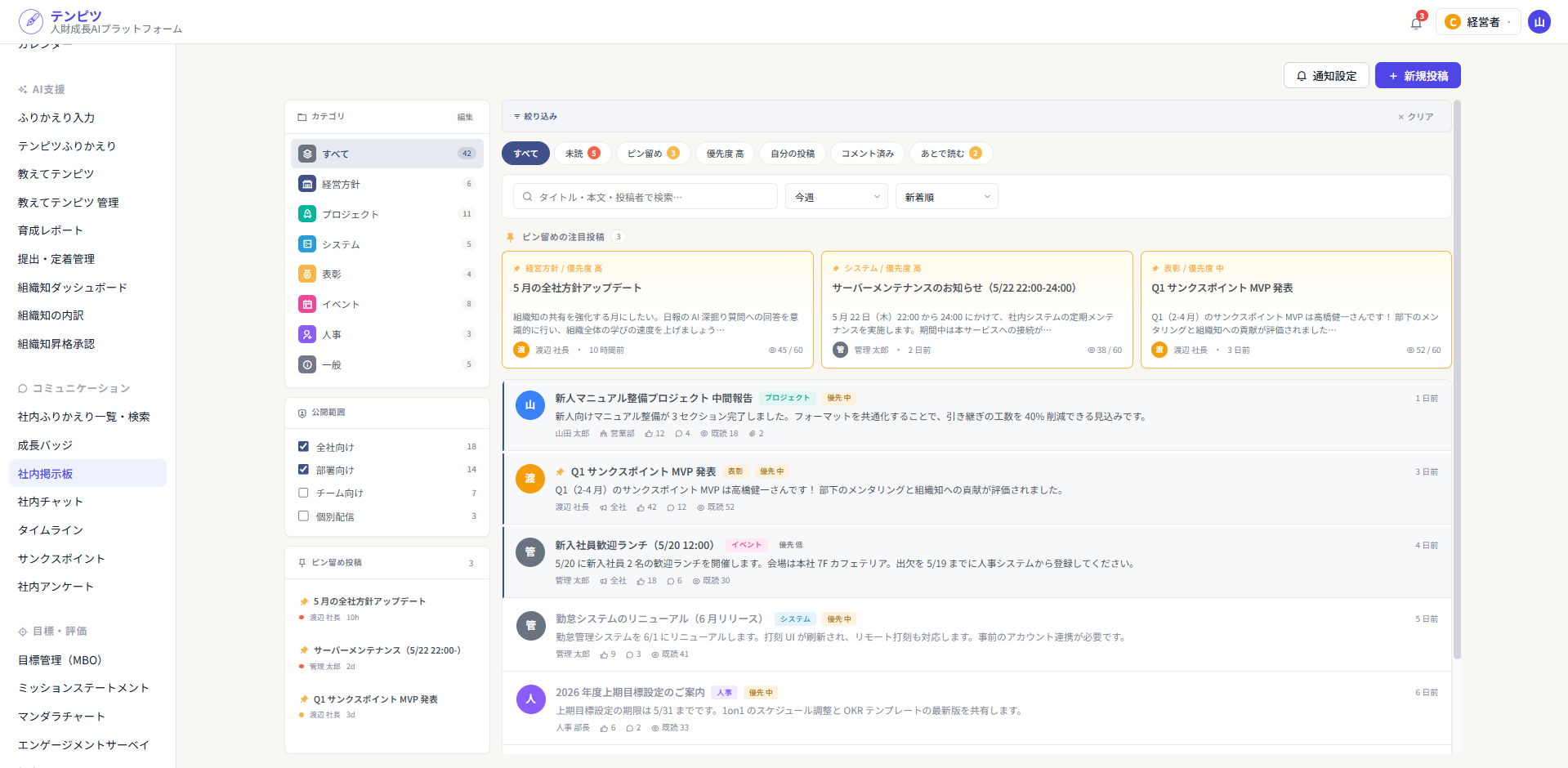Select the 表彰 category icon
Screen dimensions: 1568x768
pos(307,275)
